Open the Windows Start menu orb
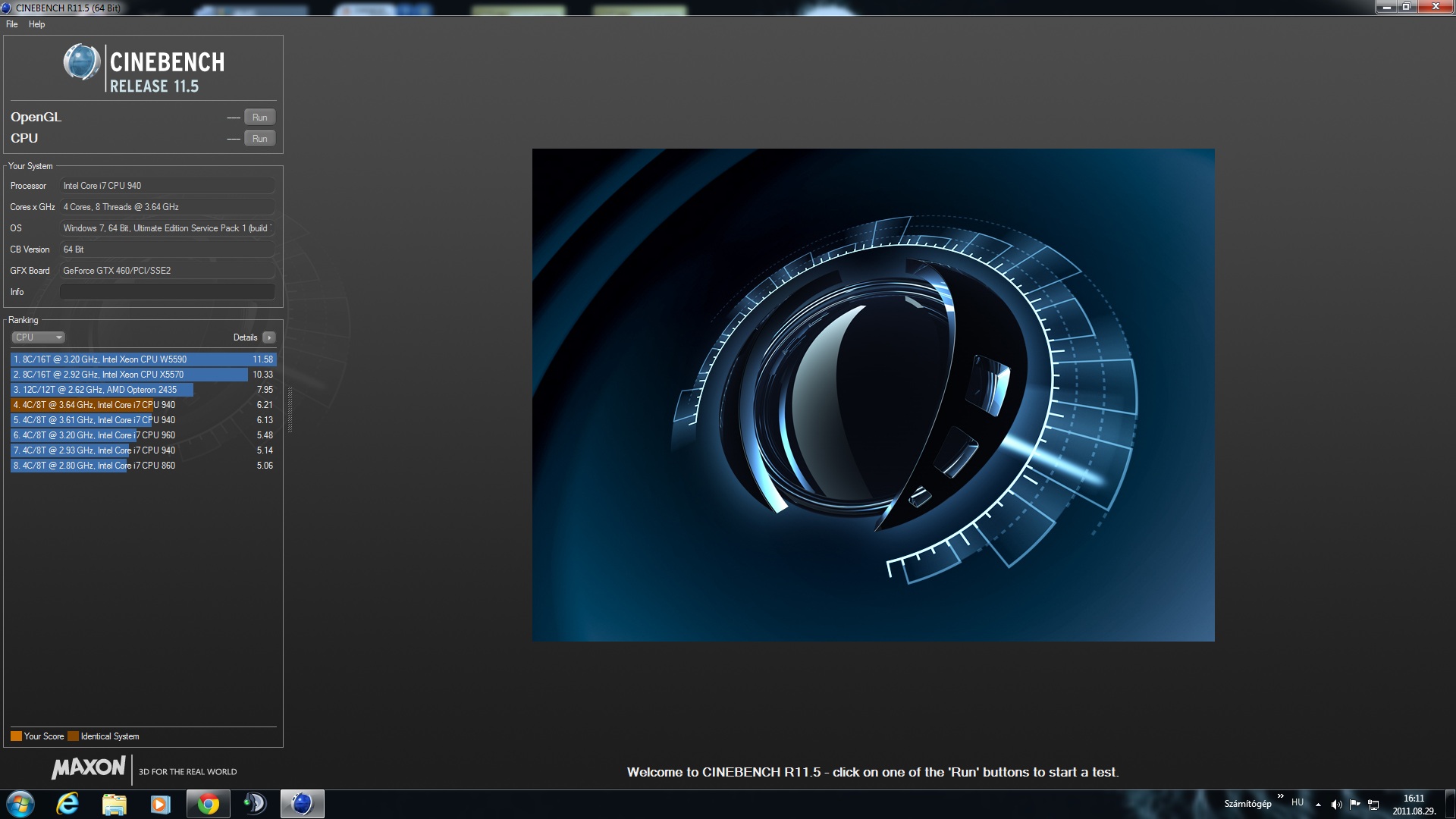The height and width of the screenshot is (819, 1456). coord(20,804)
